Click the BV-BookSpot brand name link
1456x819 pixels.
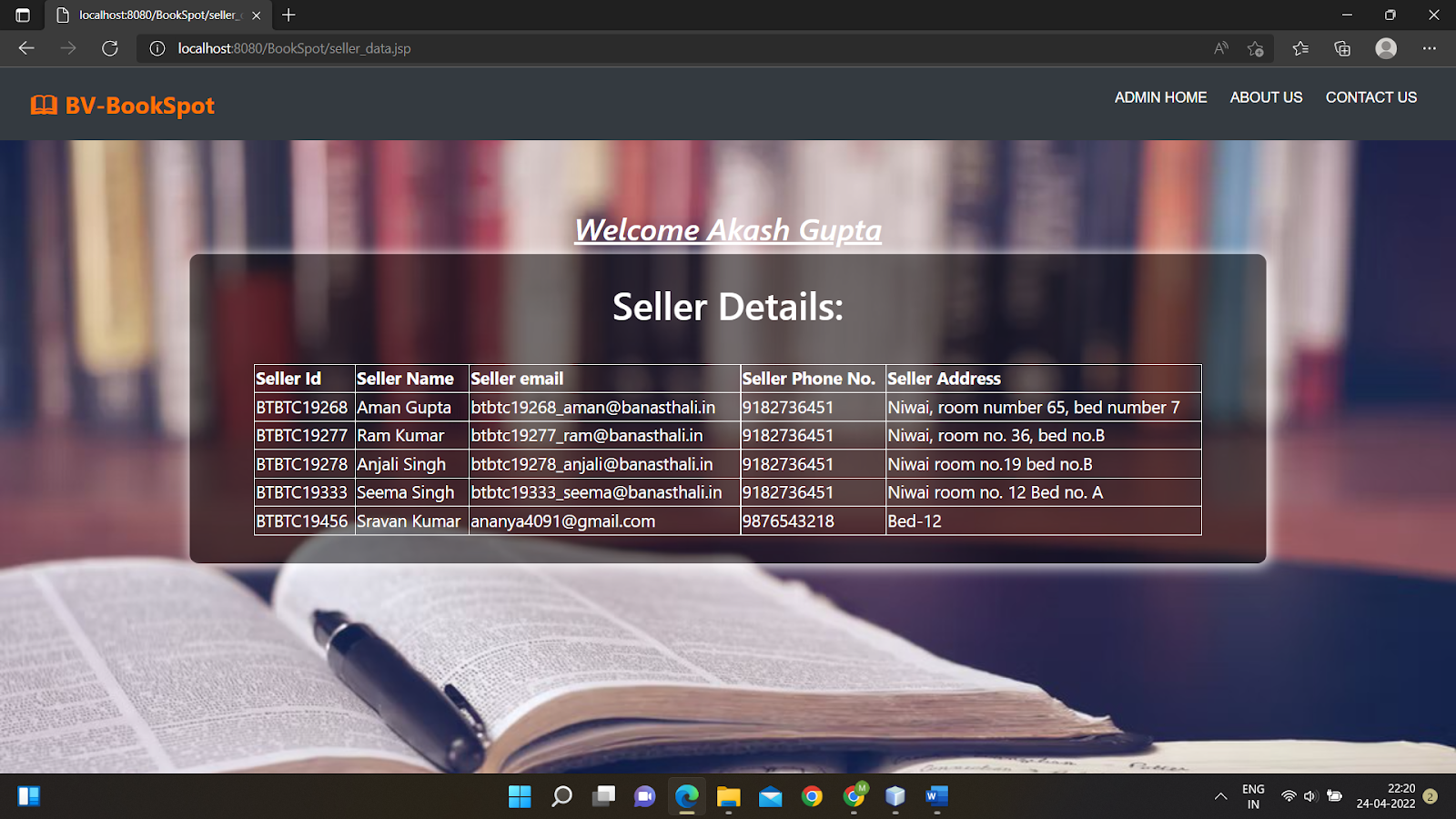click(x=139, y=106)
